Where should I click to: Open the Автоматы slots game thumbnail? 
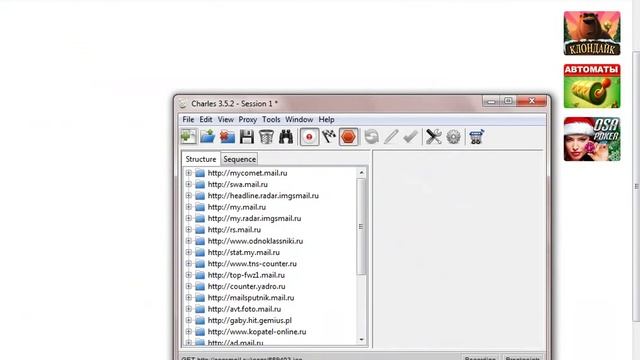592,86
